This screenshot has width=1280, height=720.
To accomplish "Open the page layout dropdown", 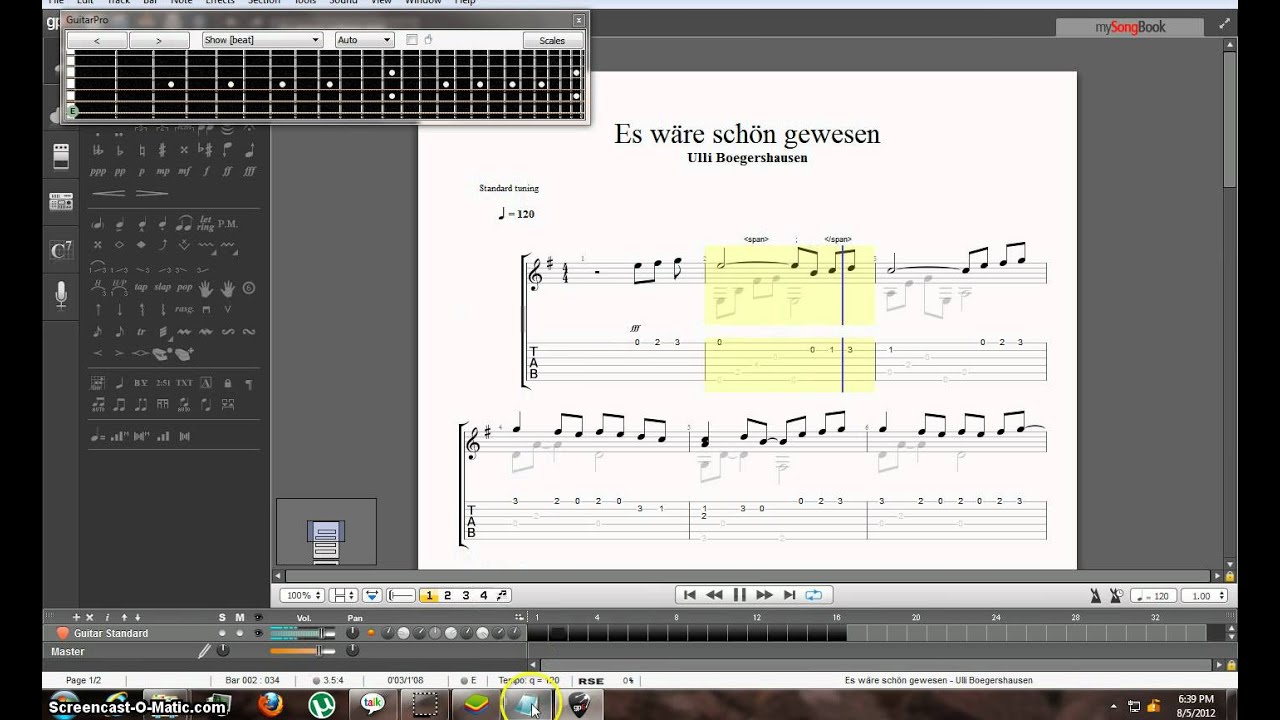I will [x=344, y=595].
